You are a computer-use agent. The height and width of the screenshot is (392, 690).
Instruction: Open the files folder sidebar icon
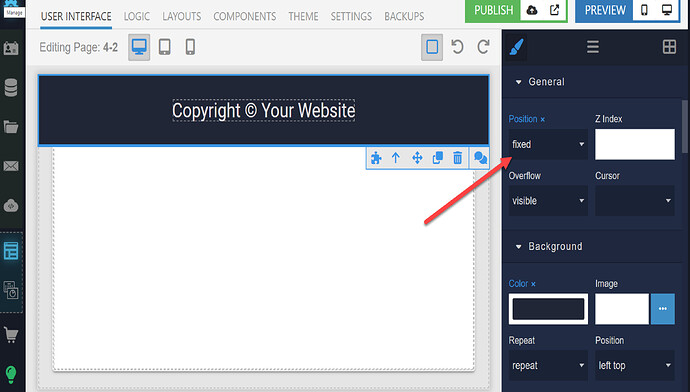tap(11, 127)
